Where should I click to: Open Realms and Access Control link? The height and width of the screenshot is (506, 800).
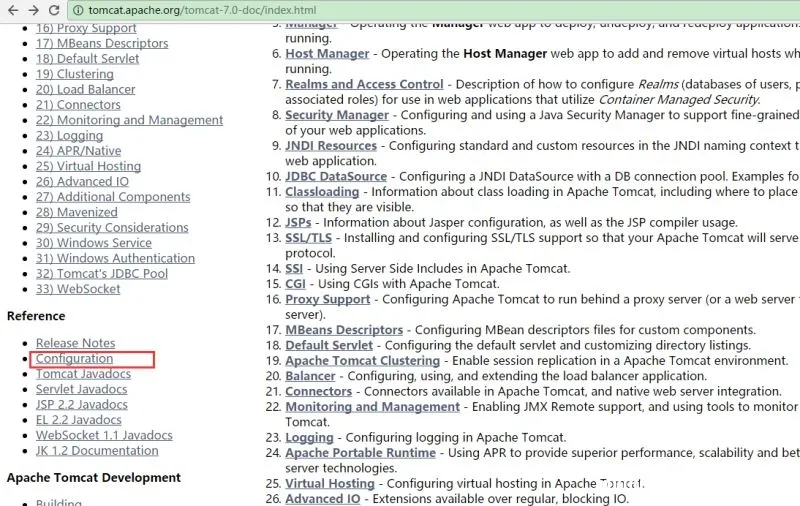coord(364,84)
